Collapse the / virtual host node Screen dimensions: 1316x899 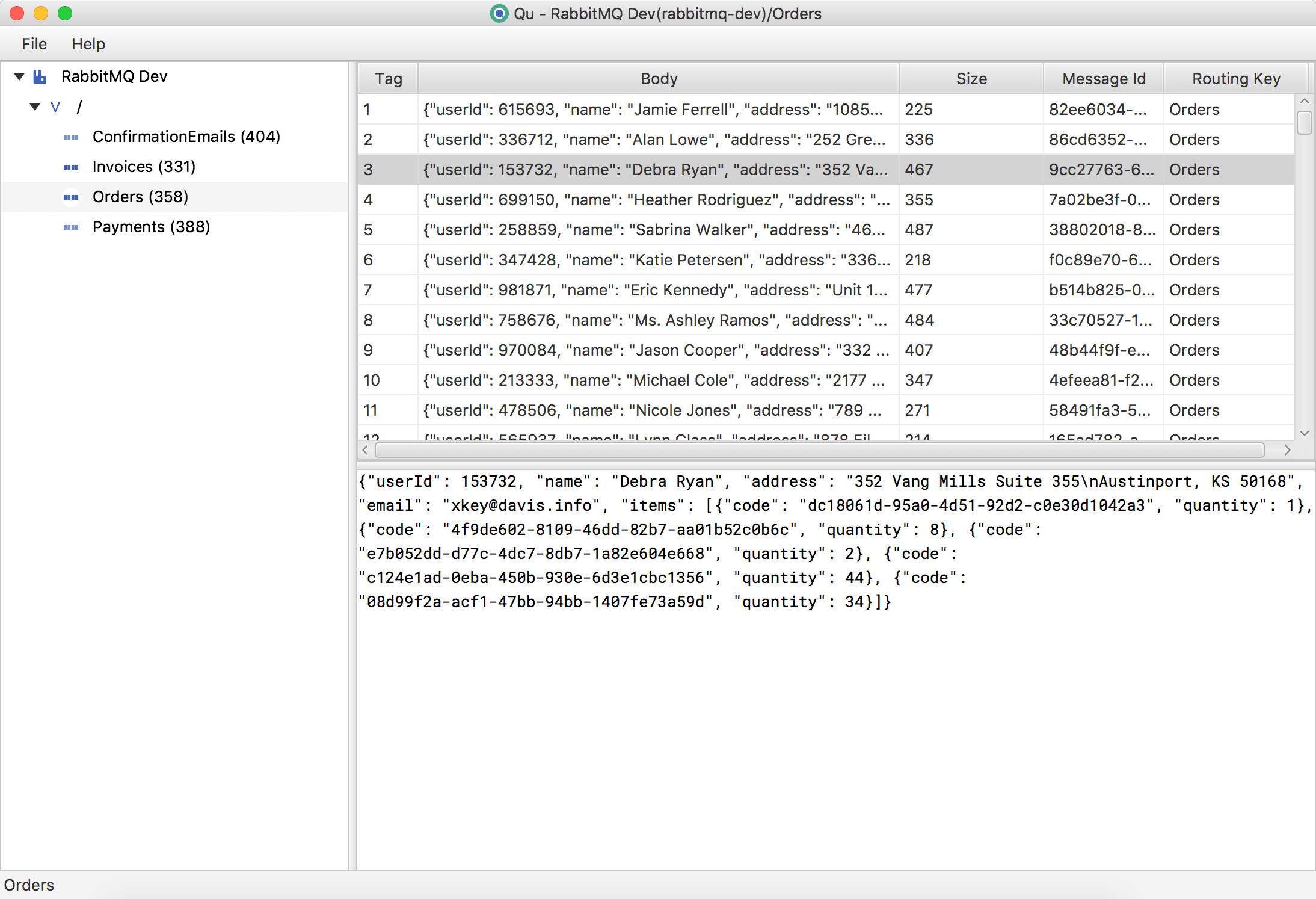pyautogui.click(x=35, y=107)
